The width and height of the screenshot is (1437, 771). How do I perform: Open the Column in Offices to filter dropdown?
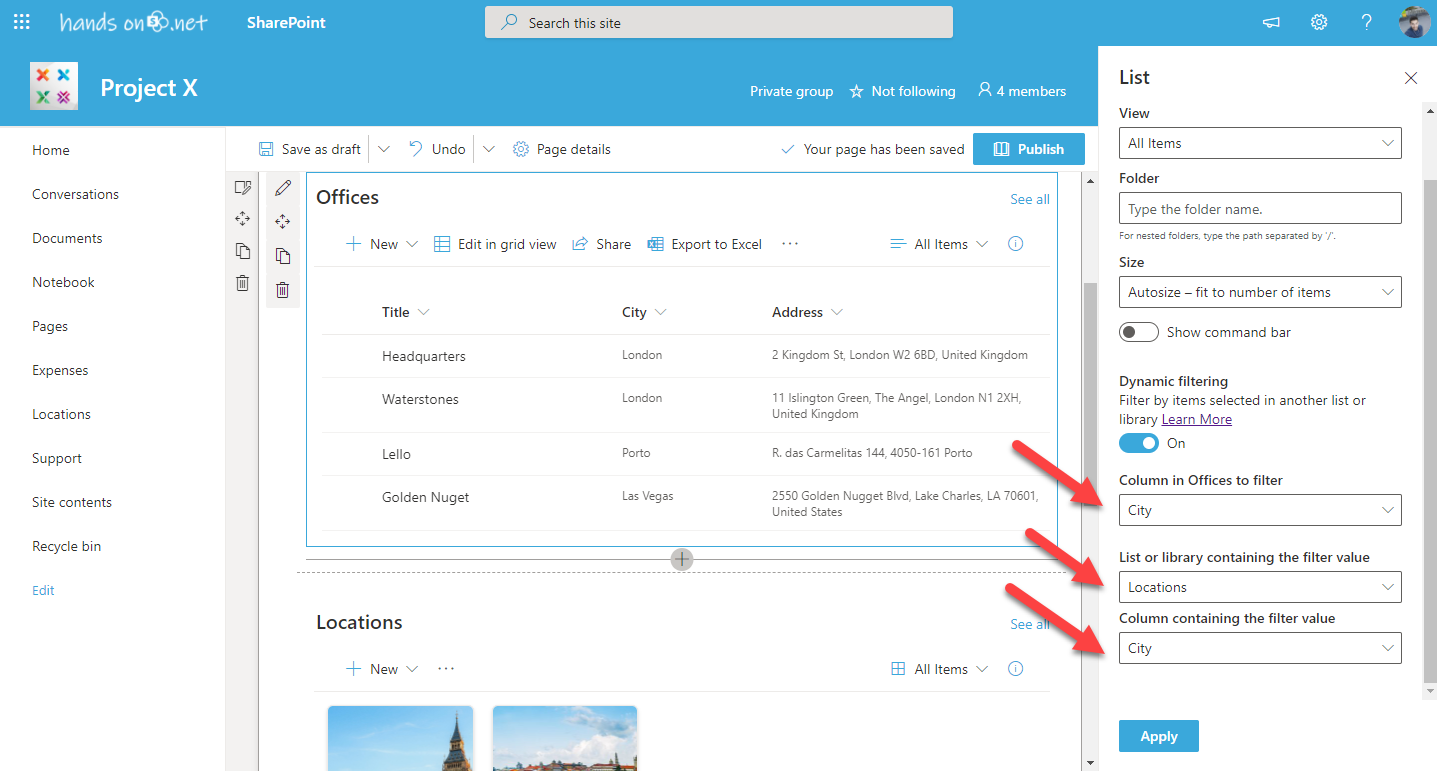tap(1259, 510)
